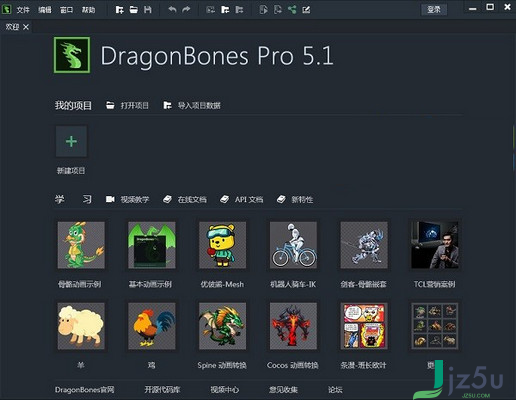The width and height of the screenshot is (516, 400).
Task: Open the 意见收集 feedback link
Action: tap(283, 389)
